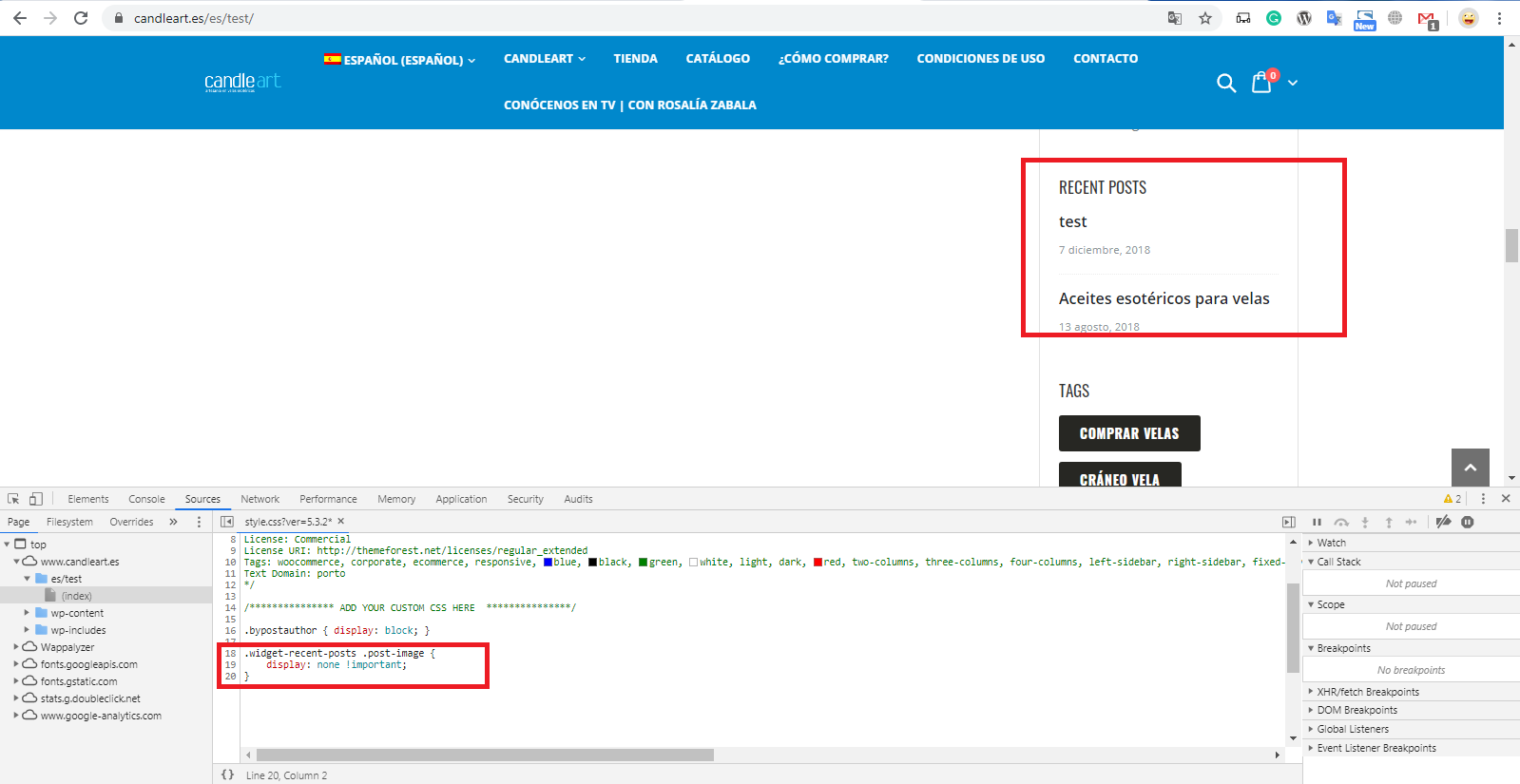Open the WordPress extension icon
This screenshot has height=784, width=1520.
[x=1304, y=18]
